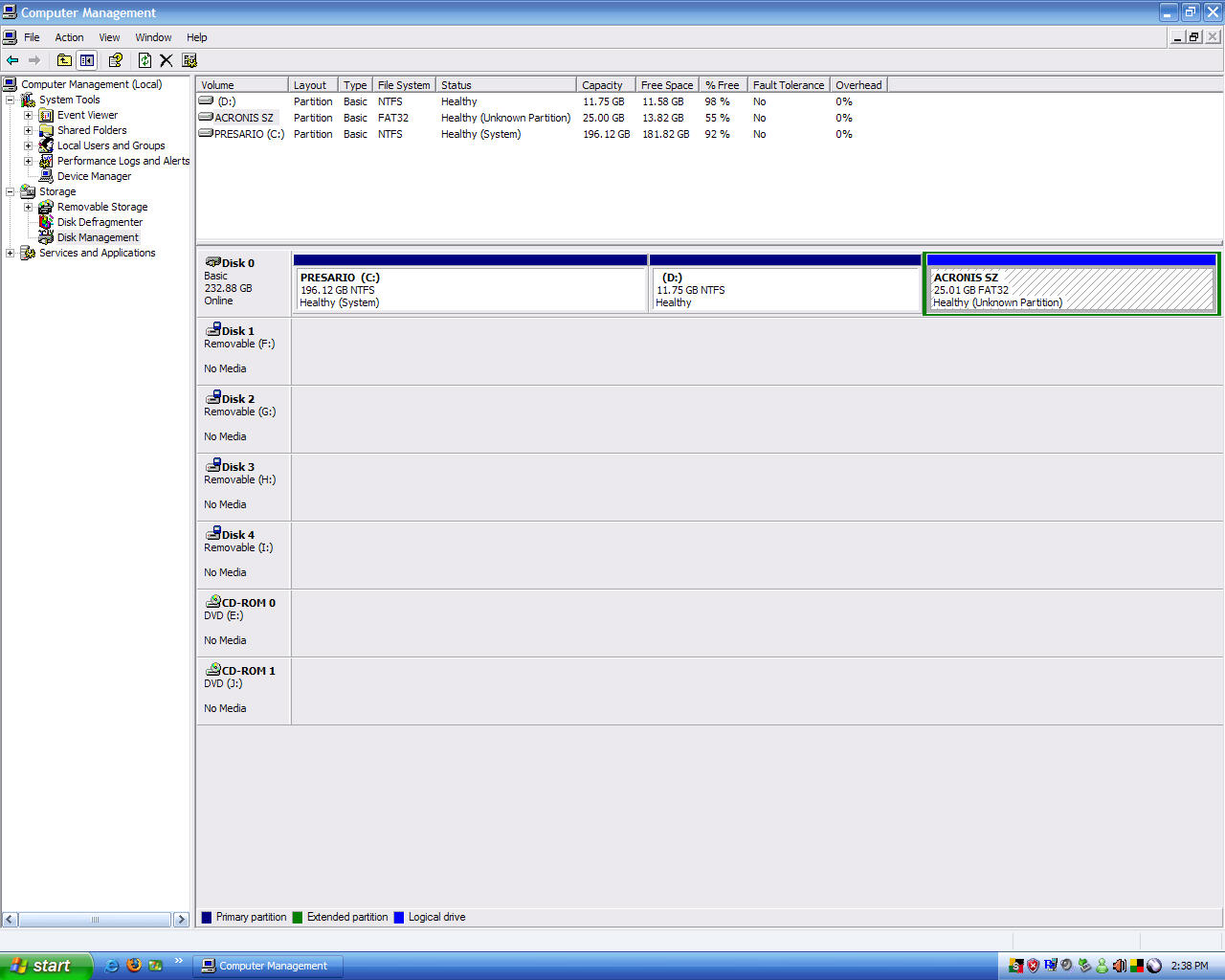
Task: Toggle the Show/Hide Console Tree toolbar button
Action: 87,60
